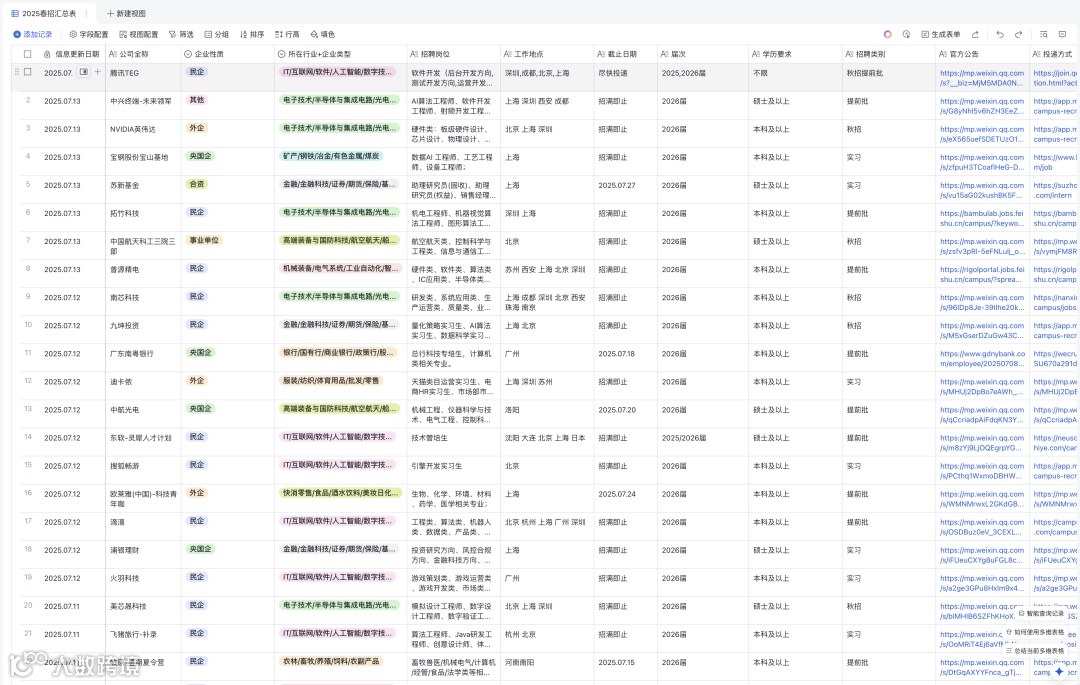Image resolution: width=1080 pixels, height=685 pixels.
Task: Open 视图配置 view settings
Action: pyautogui.click(x=138, y=34)
